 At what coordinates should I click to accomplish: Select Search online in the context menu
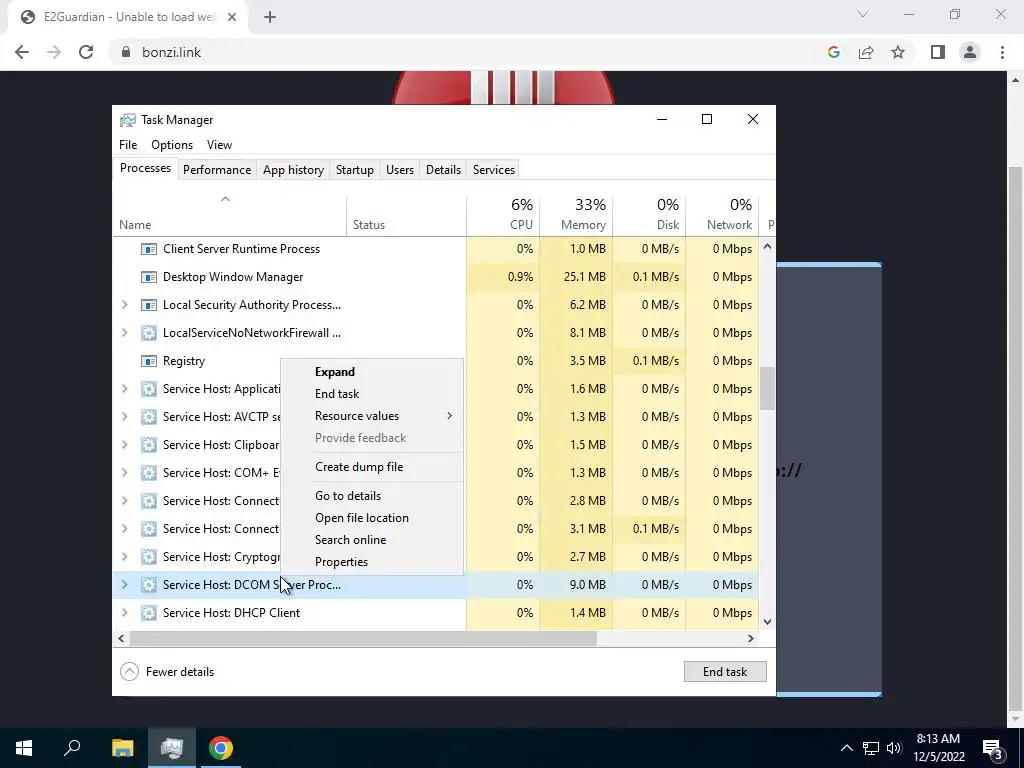click(x=372, y=540)
